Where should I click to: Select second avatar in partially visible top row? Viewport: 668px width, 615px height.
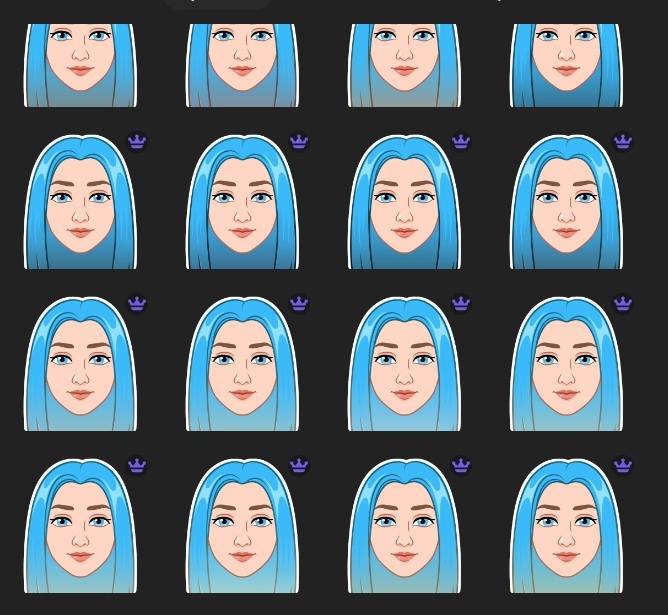click(x=242, y=65)
